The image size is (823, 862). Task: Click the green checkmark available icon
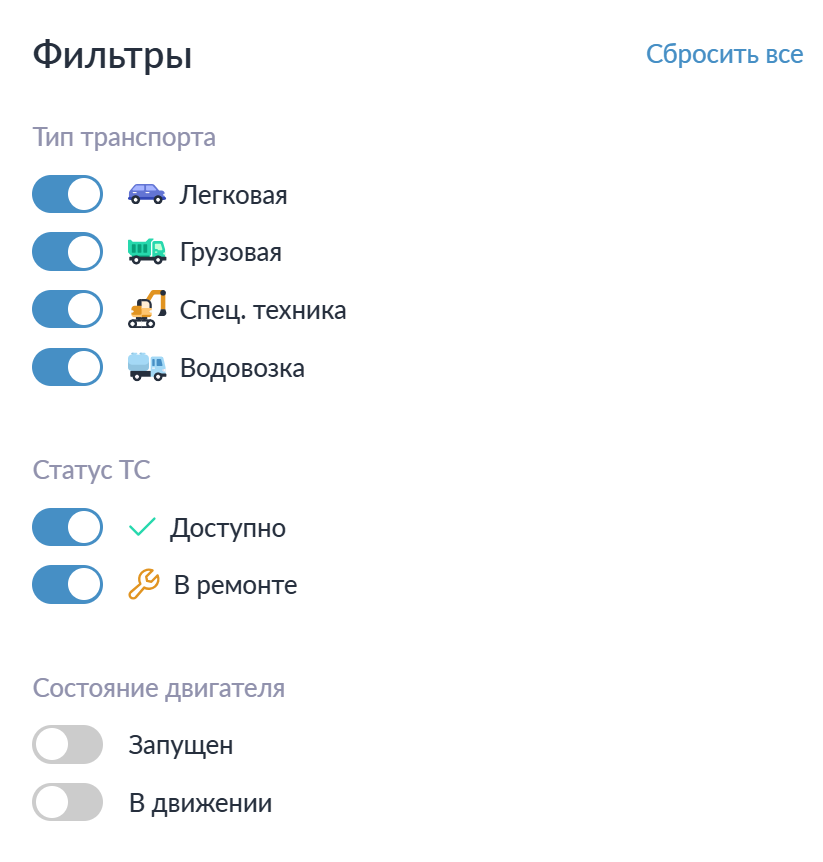coord(143,527)
